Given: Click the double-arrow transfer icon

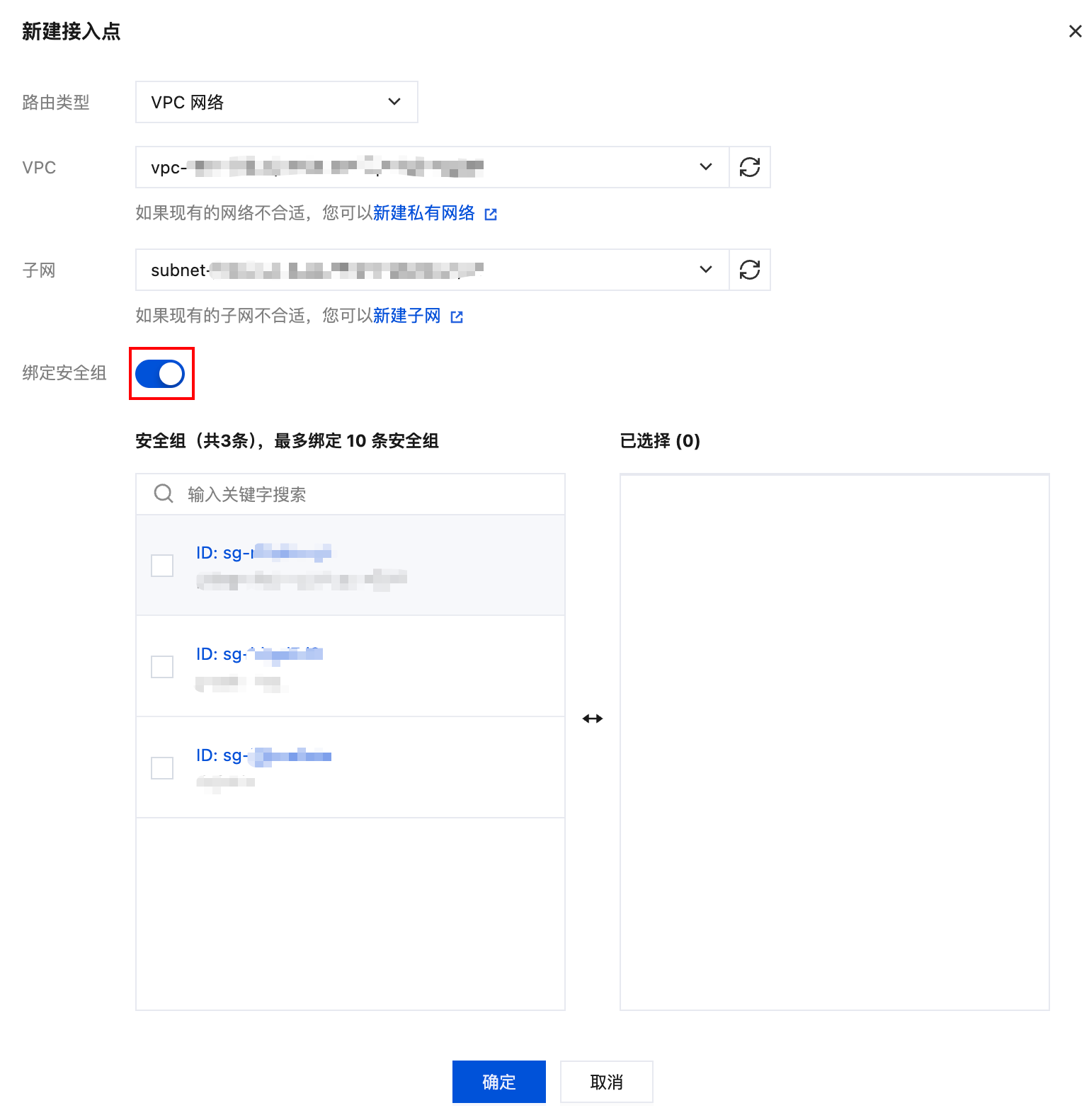Looking at the screenshot, I should [x=593, y=719].
